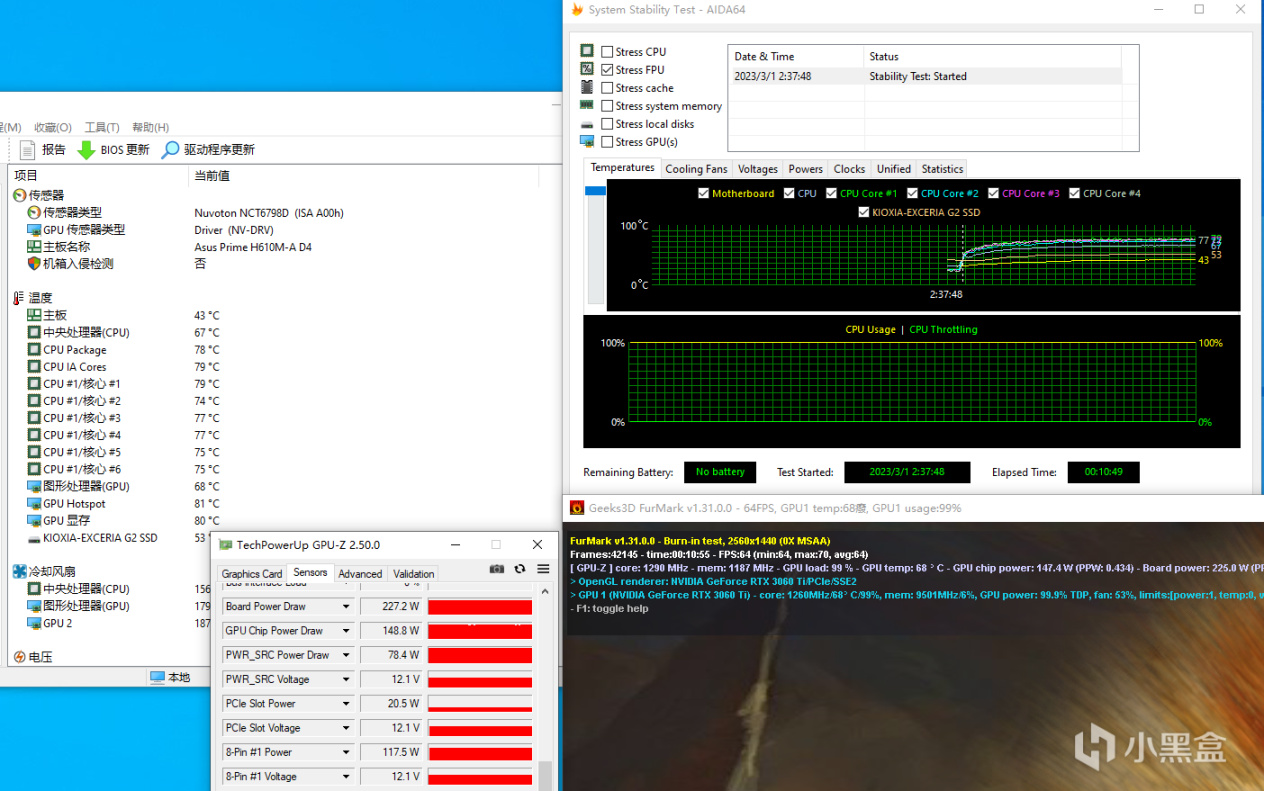Open GPU-Z Advanced tab
Viewport: 1264px width, 791px height.
(x=360, y=574)
